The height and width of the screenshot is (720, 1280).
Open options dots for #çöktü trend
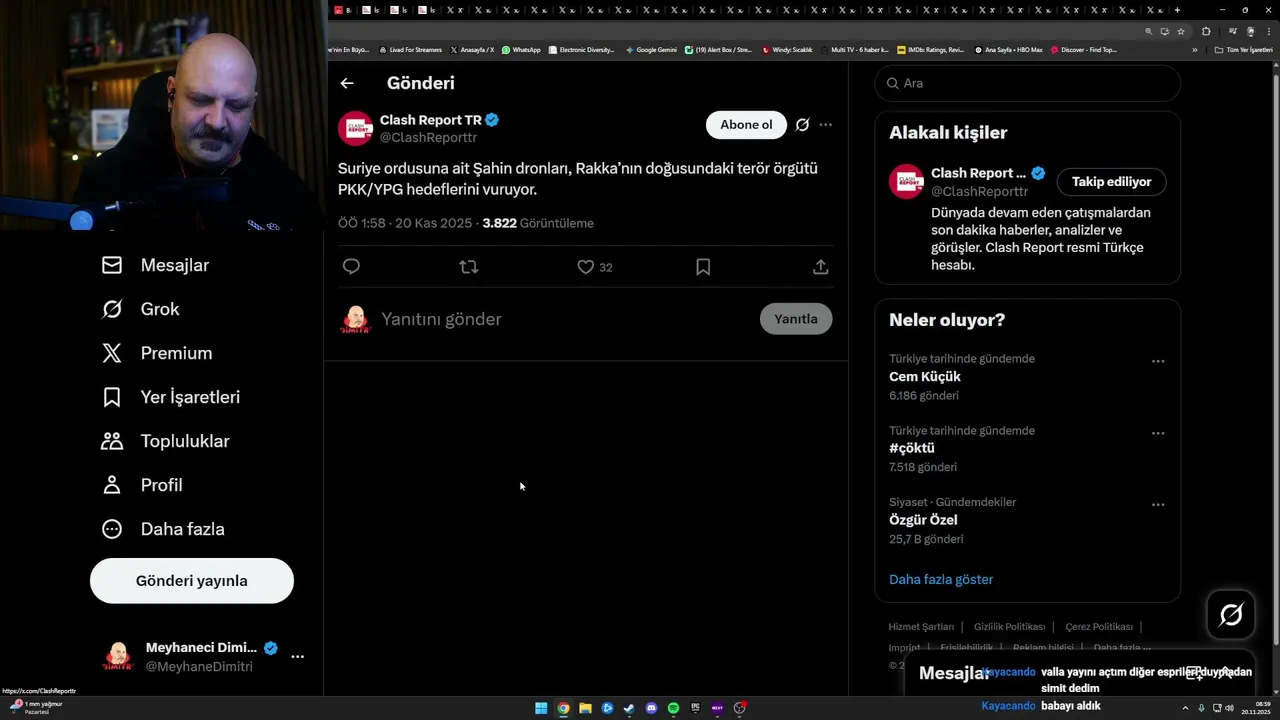point(1158,433)
